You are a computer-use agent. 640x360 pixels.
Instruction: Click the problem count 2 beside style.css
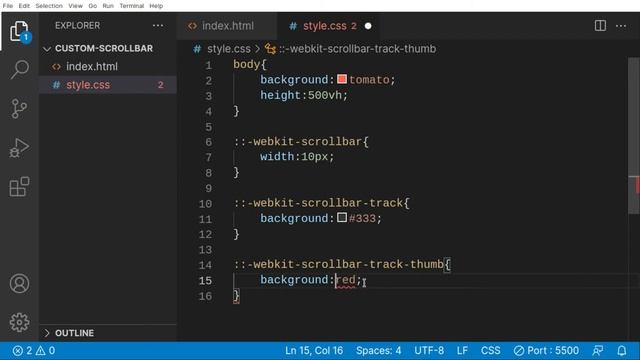click(160, 85)
